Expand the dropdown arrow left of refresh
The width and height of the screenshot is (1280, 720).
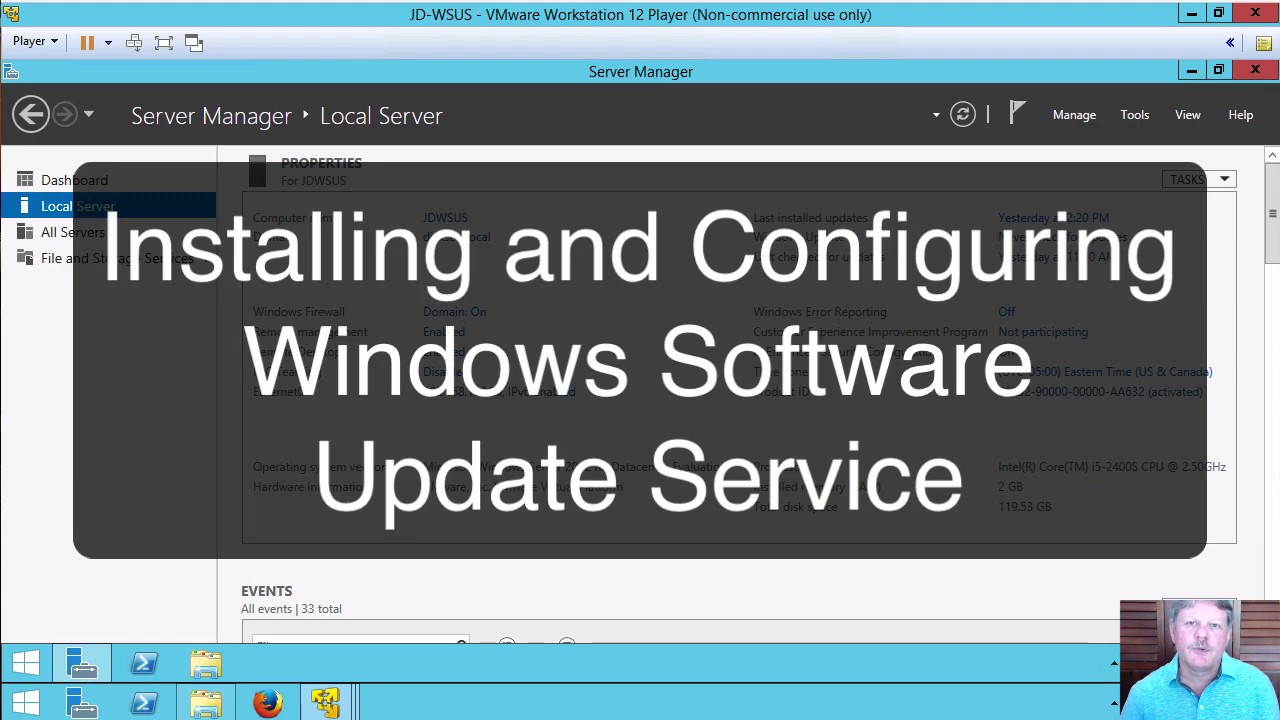coord(936,115)
